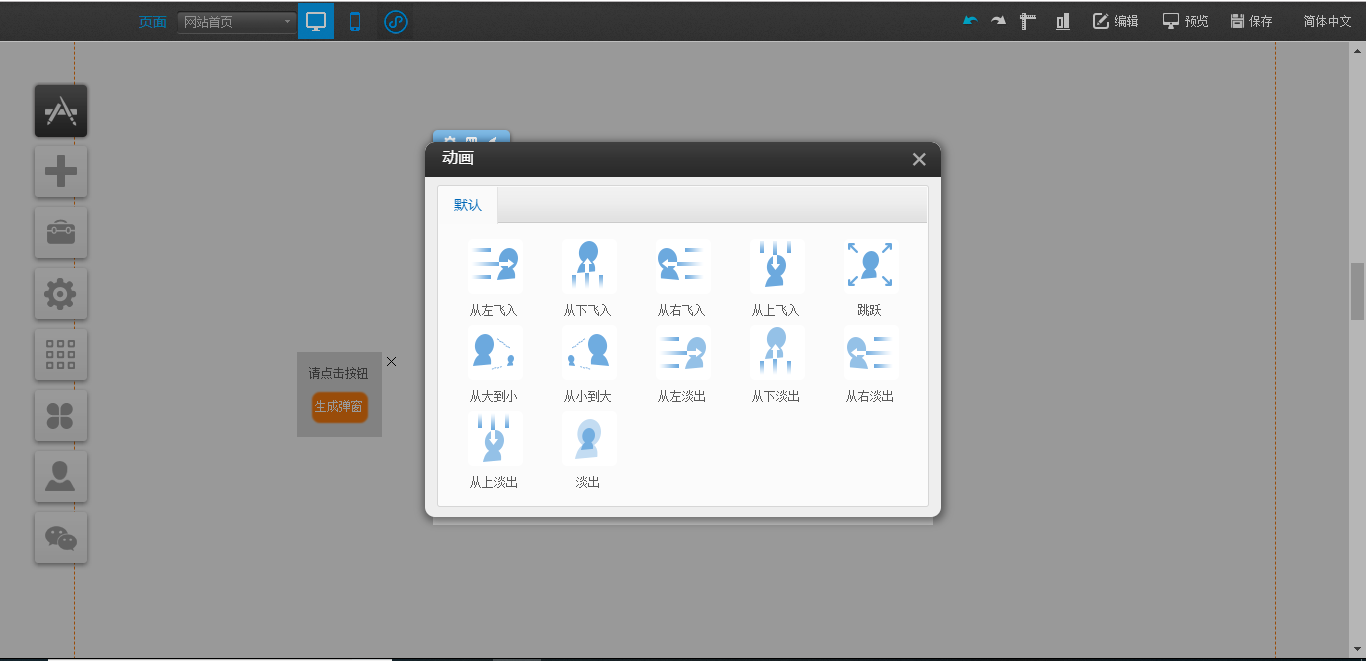Switch to desktop monitor view
1366x661 pixels.
(x=316, y=21)
